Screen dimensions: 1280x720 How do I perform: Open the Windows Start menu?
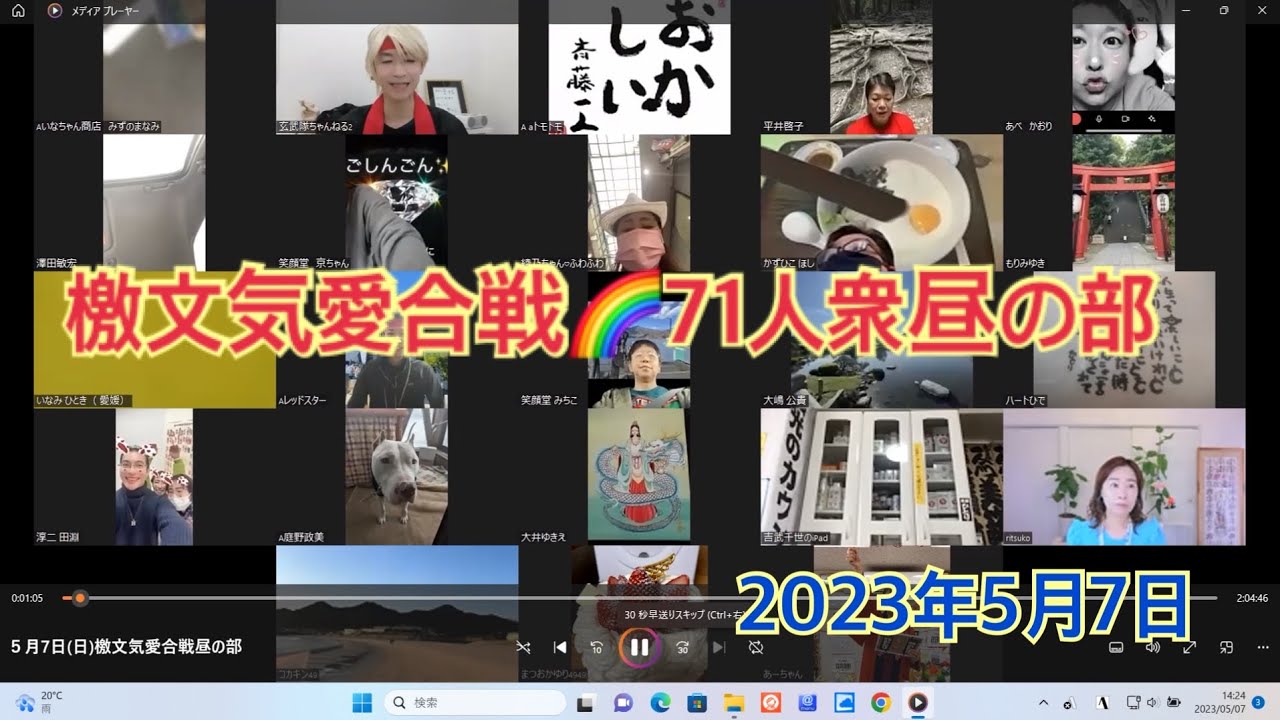[362, 702]
